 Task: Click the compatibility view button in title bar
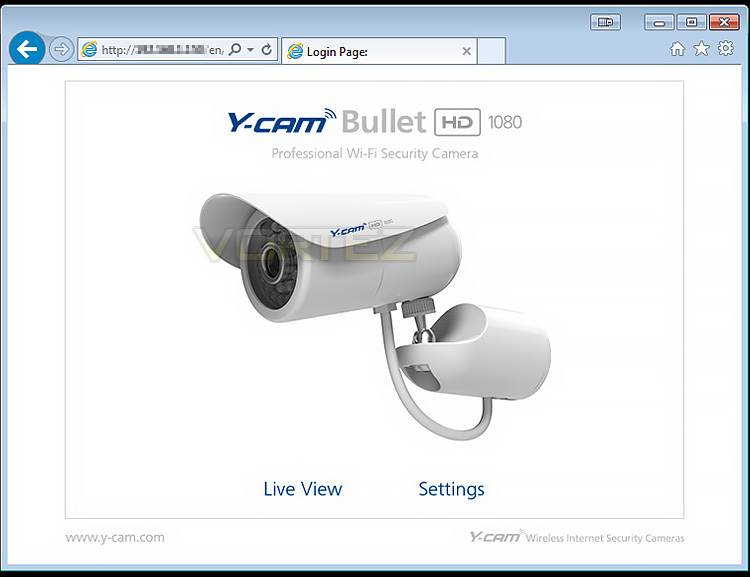click(605, 22)
